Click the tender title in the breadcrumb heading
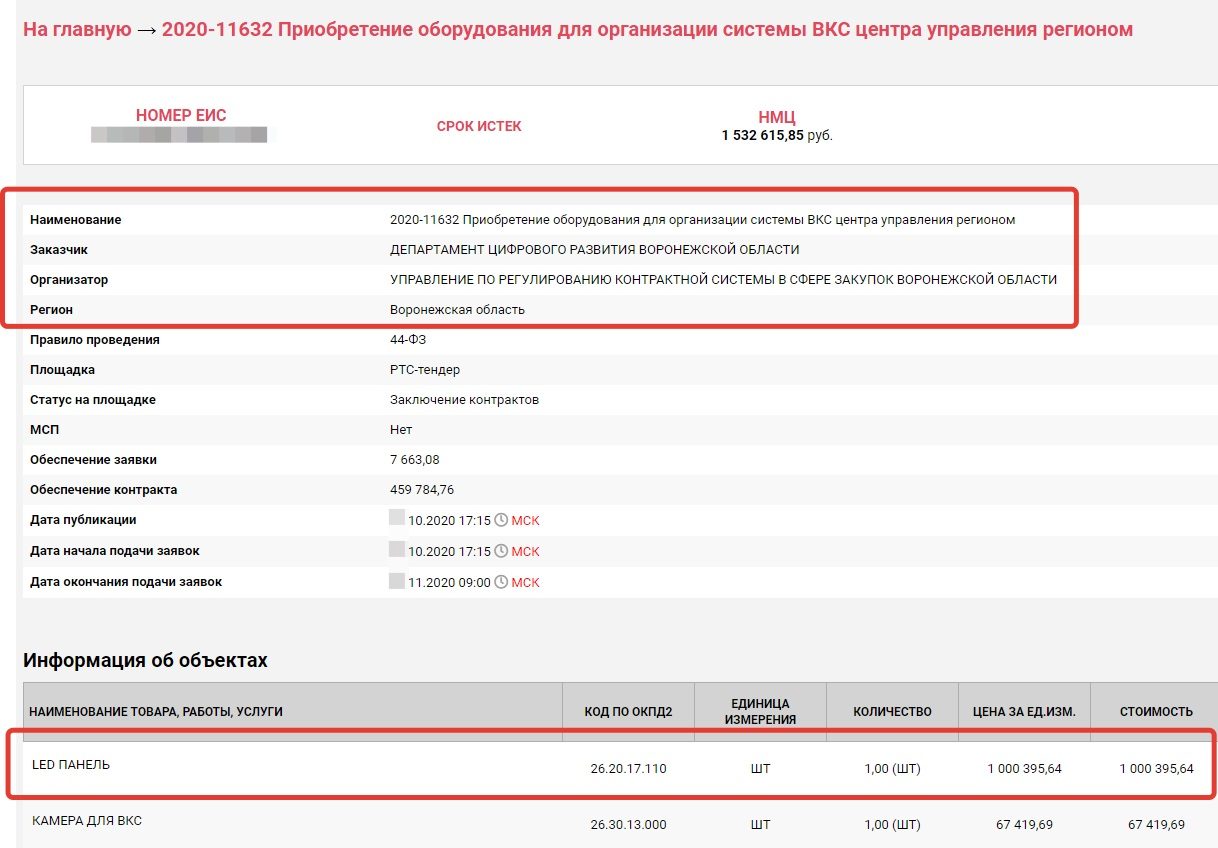The width and height of the screenshot is (1218, 848). pos(647,30)
